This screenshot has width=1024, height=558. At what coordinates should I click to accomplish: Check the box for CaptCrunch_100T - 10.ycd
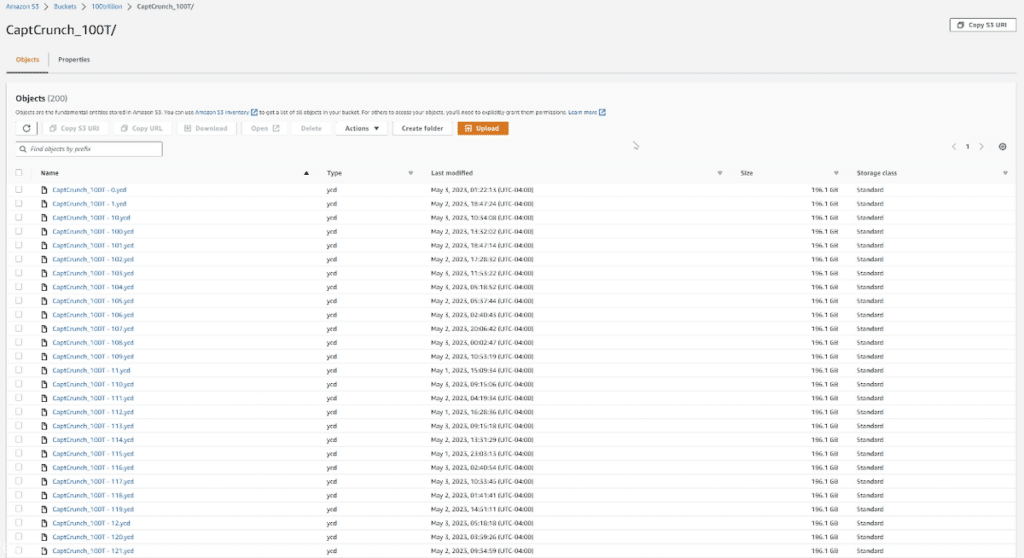pos(19,217)
